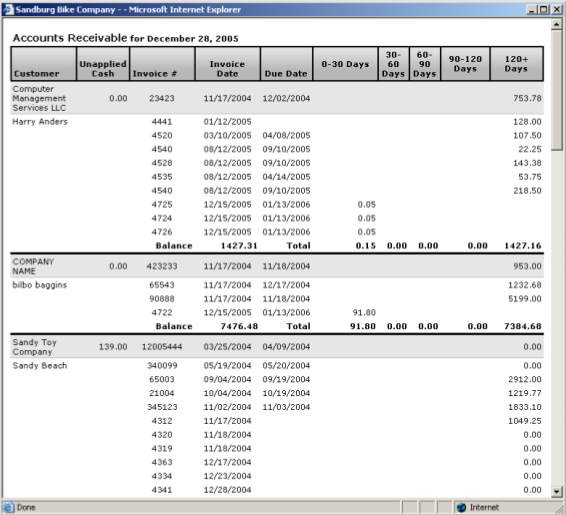The height and width of the screenshot is (515, 566).
Task: Click invoice number 23423
Action: [x=162, y=98]
